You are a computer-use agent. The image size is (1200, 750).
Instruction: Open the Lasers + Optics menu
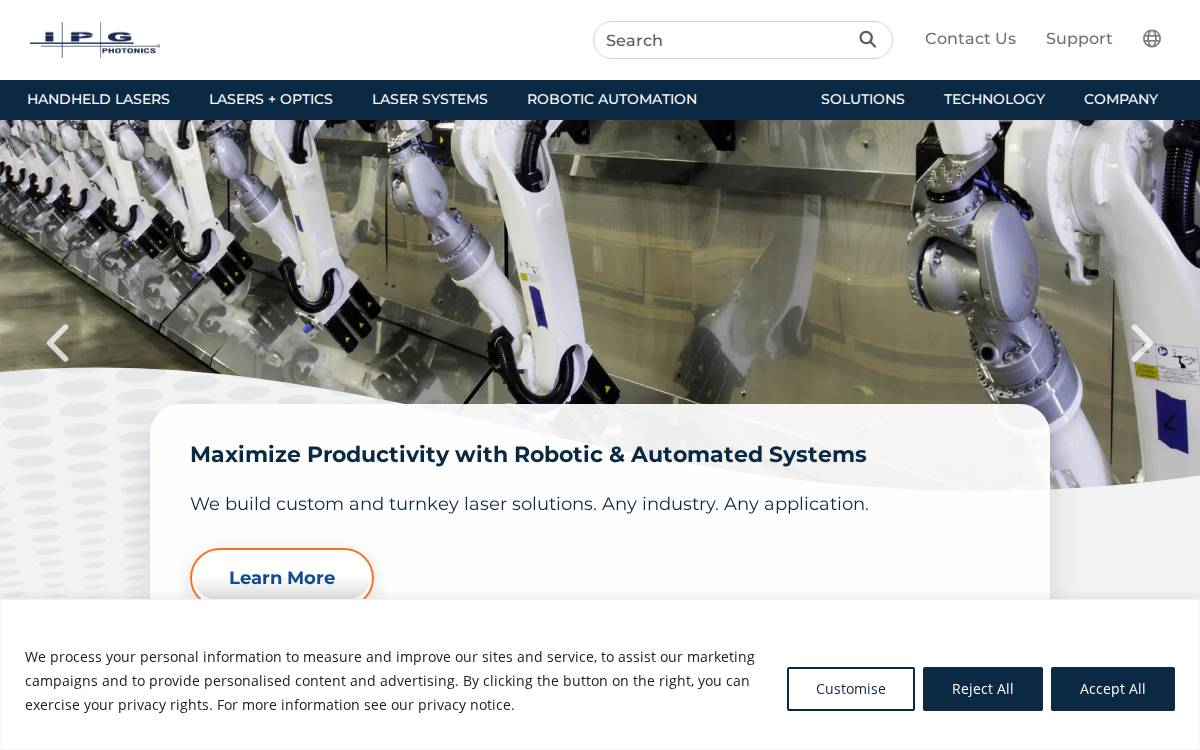tap(271, 100)
